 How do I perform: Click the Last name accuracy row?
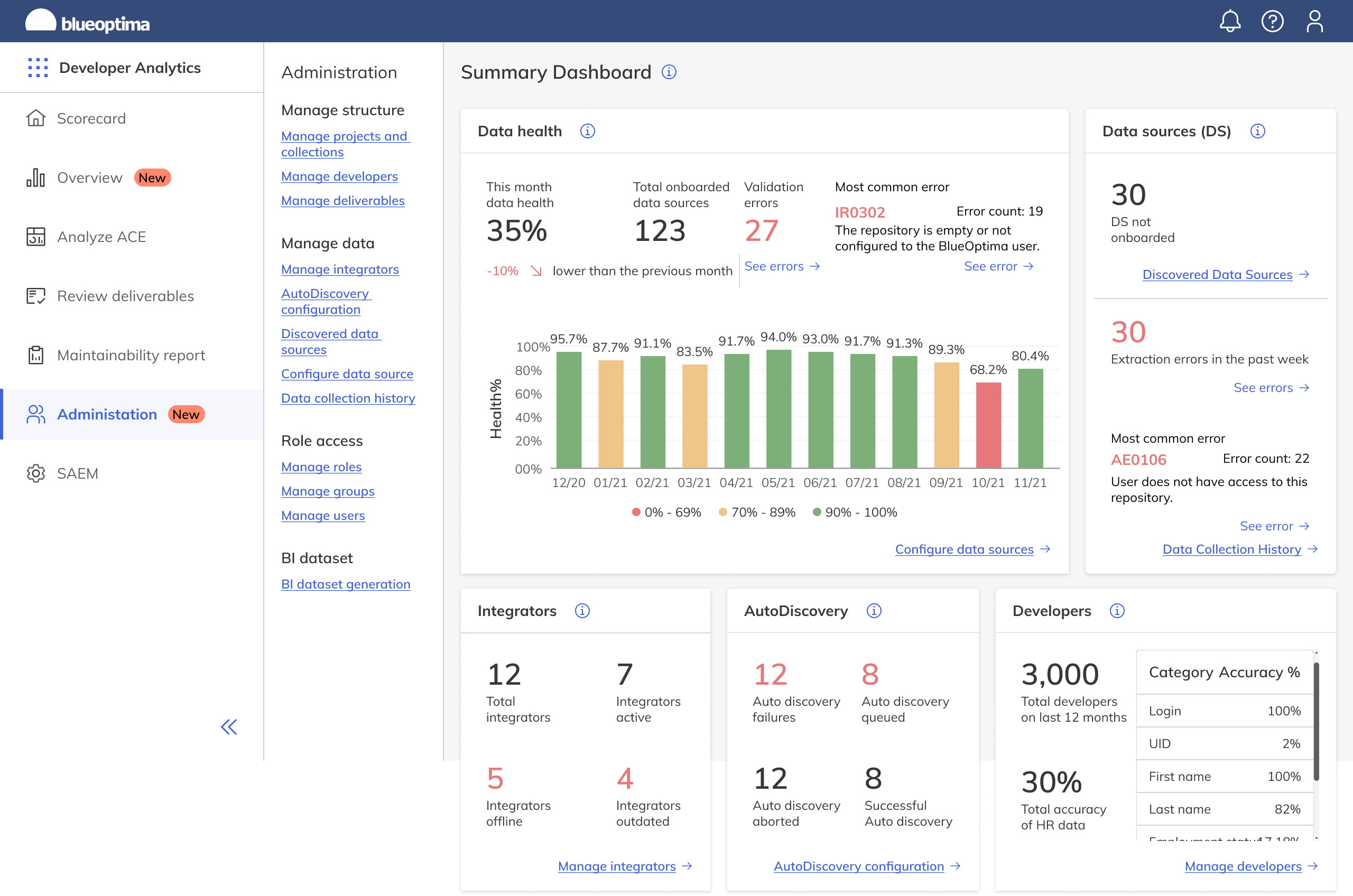(x=1225, y=809)
